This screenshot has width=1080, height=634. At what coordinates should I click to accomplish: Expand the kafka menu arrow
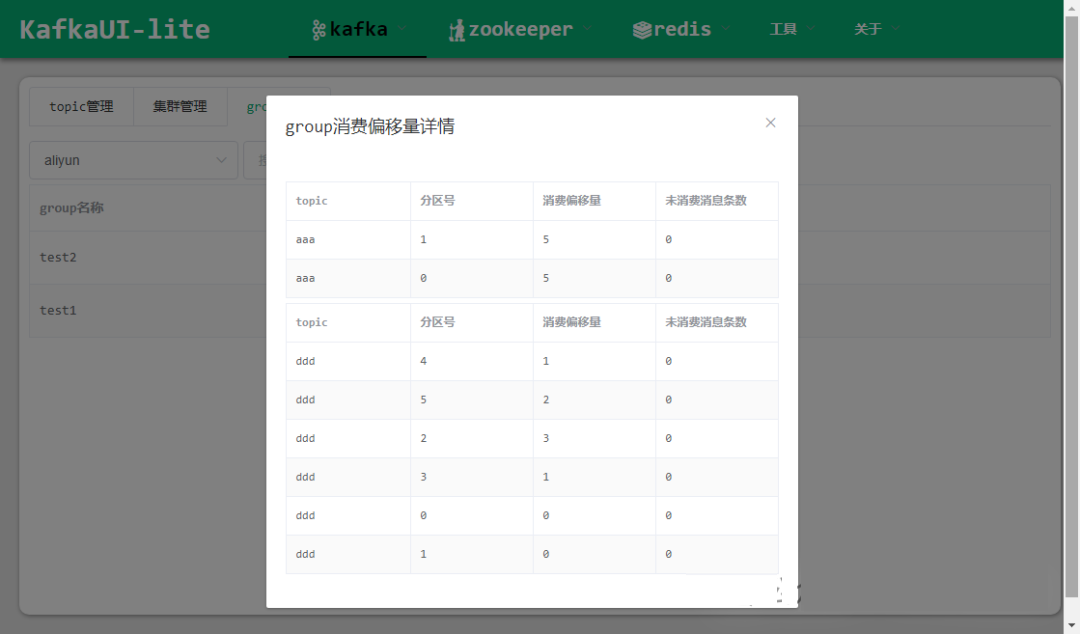(x=403, y=30)
